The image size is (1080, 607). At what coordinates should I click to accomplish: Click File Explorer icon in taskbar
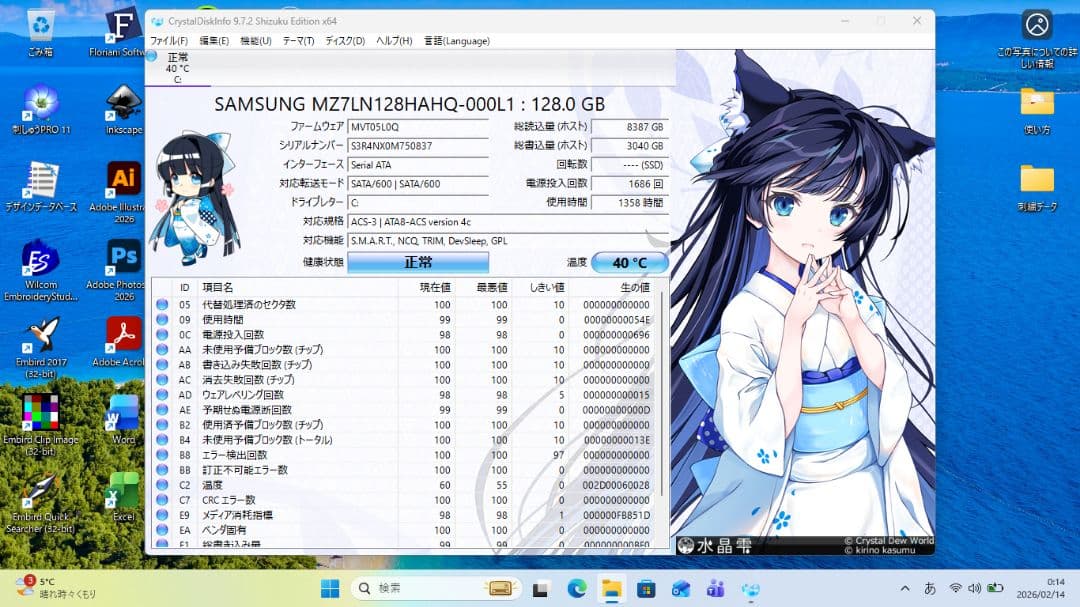point(609,588)
